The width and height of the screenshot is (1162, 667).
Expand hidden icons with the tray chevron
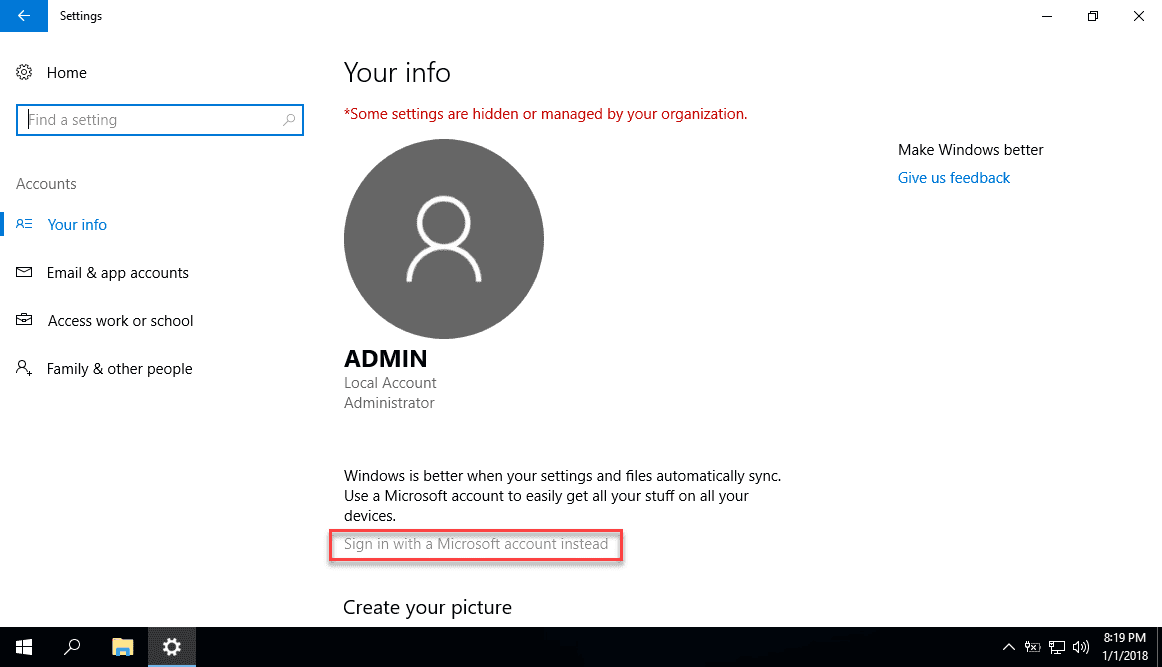(1009, 647)
